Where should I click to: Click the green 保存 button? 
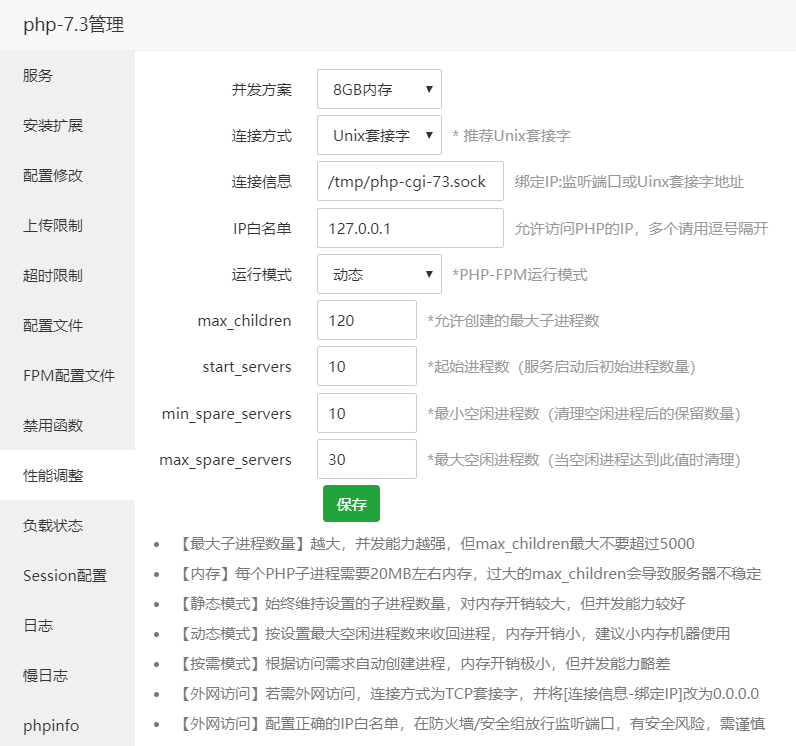point(351,504)
